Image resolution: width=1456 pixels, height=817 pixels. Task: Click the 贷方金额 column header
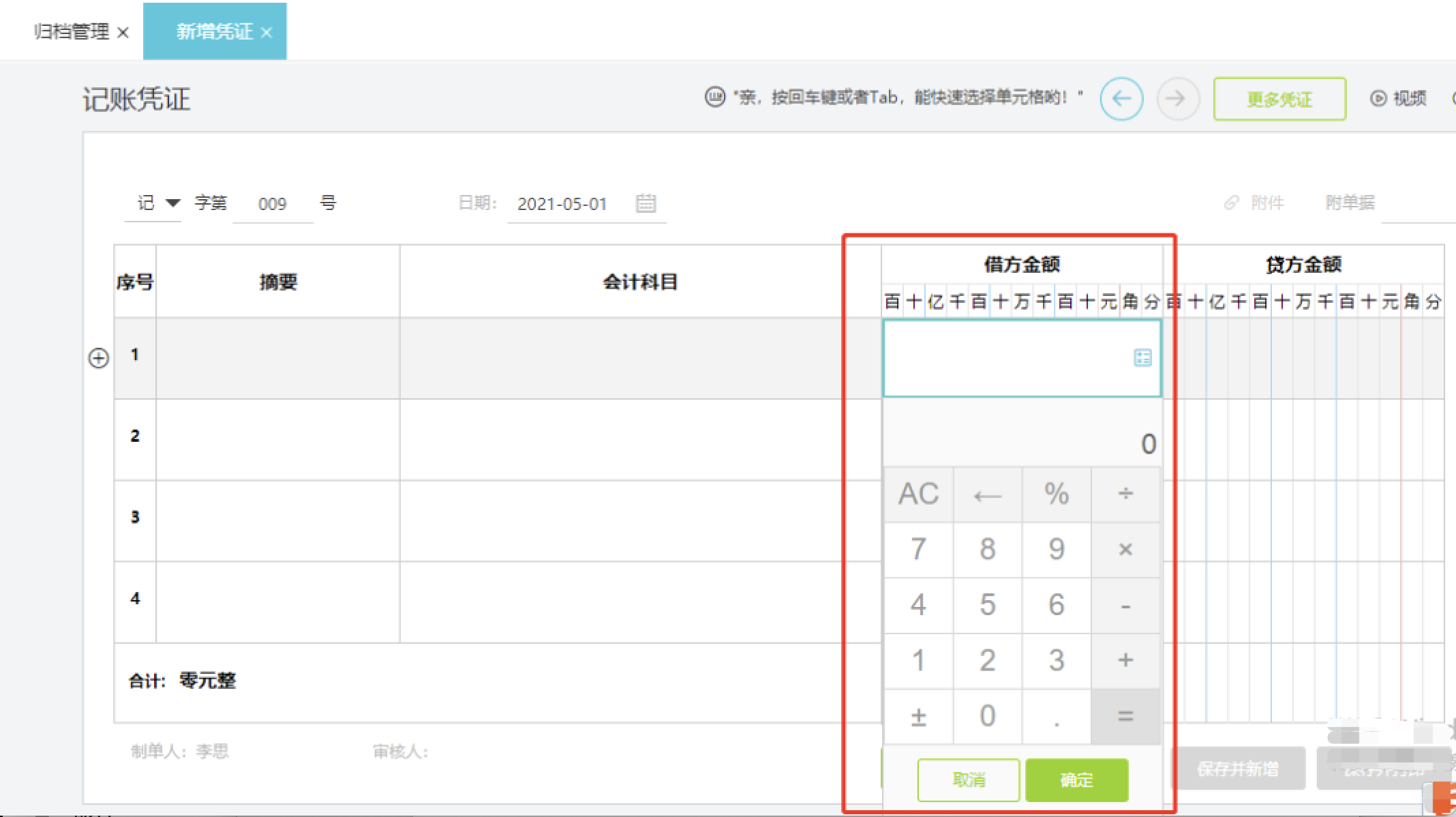[1303, 265]
